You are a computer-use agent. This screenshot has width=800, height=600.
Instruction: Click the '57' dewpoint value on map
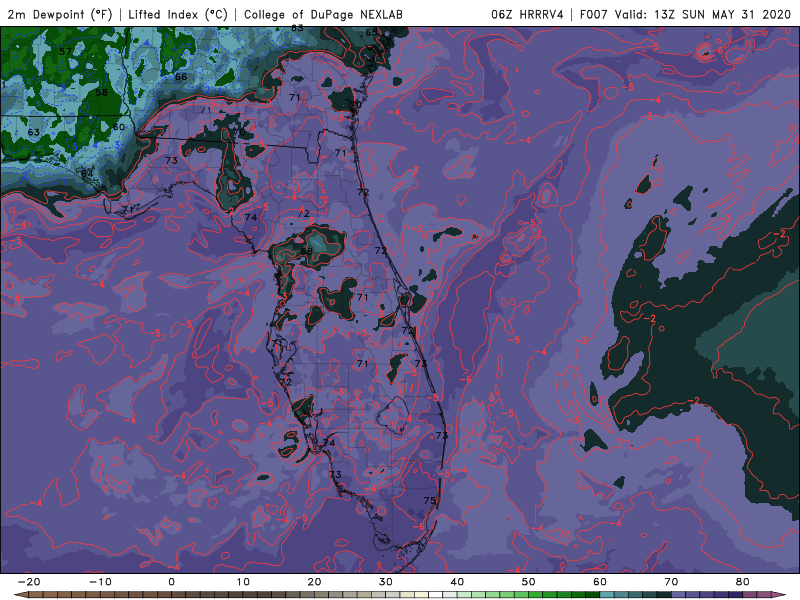click(x=65, y=52)
